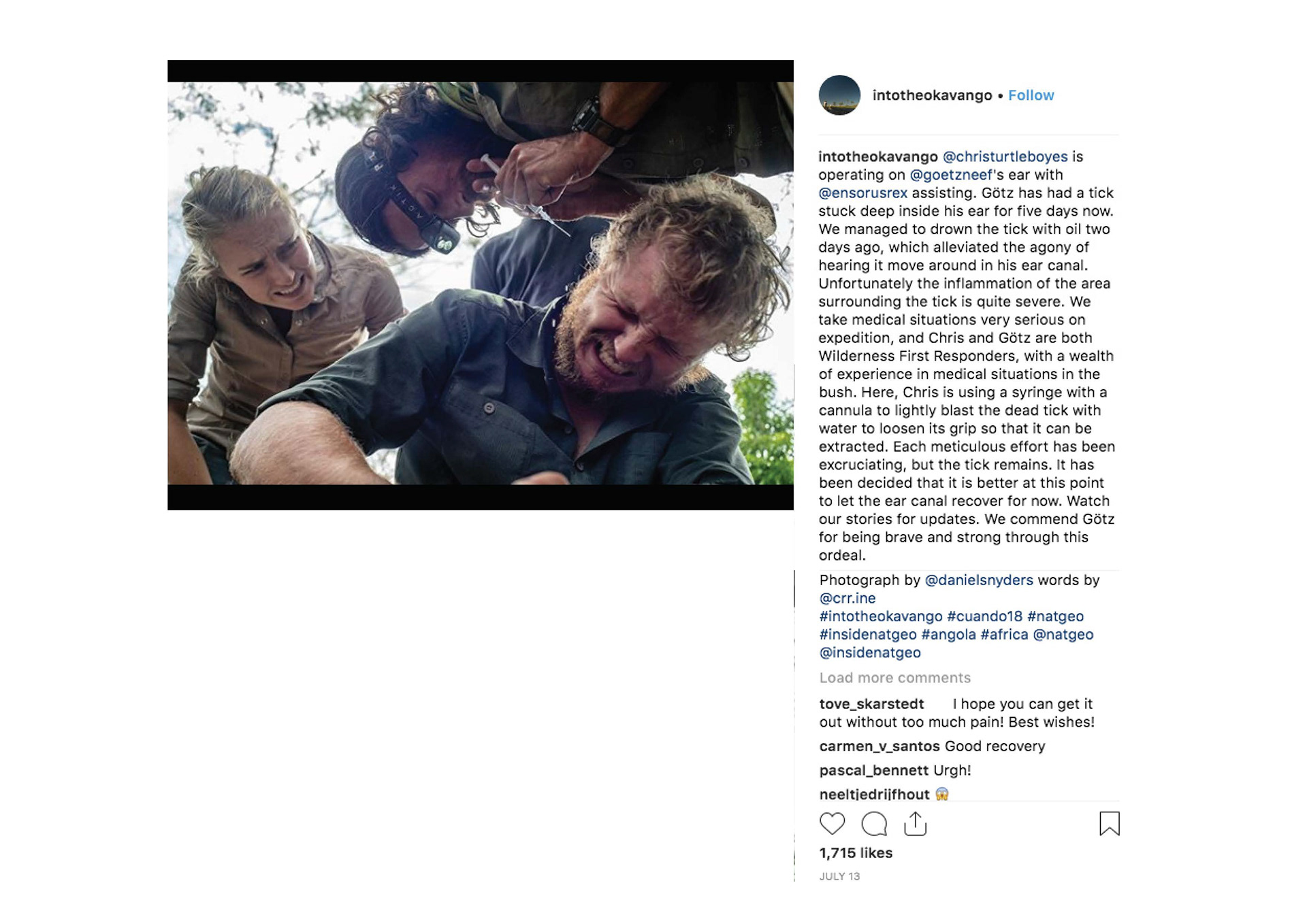The width and height of the screenshot is (1307, 924).
Task: Like the post with heart icon
Action: 832,824
